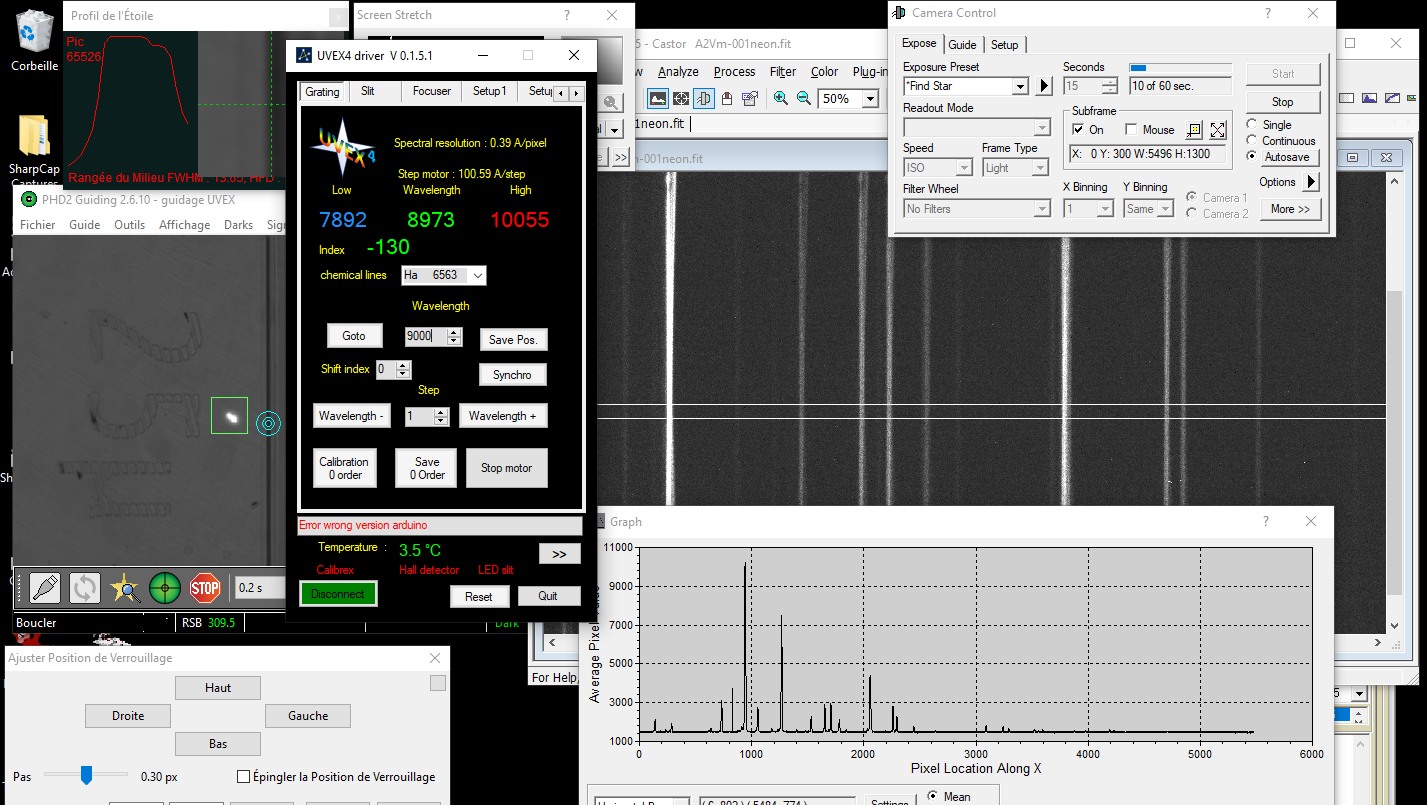Screen dimensions: 1427x805
Task: Switch to the Focuser tab in UVEX4 driver
Action: point(431,91)
